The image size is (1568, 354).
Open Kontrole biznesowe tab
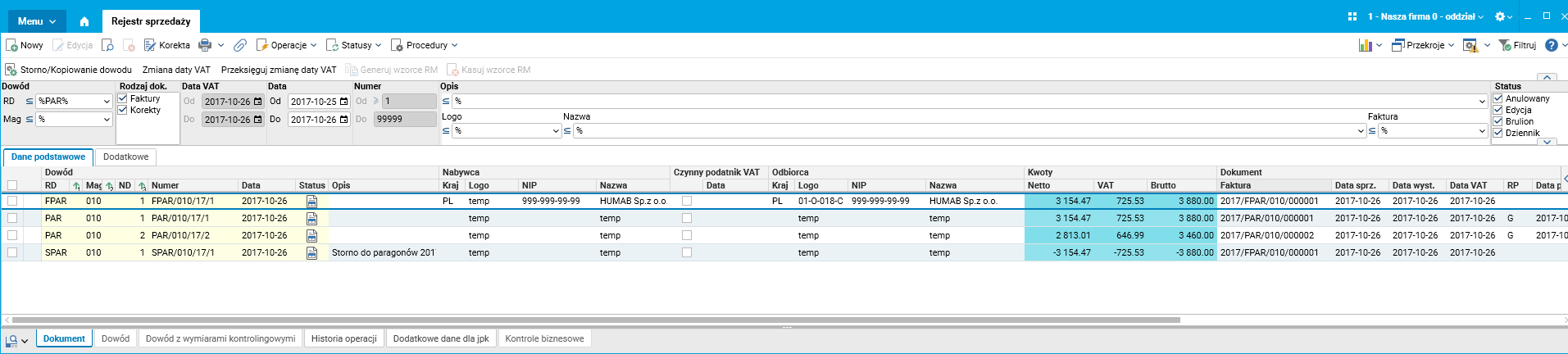[545, 338]
